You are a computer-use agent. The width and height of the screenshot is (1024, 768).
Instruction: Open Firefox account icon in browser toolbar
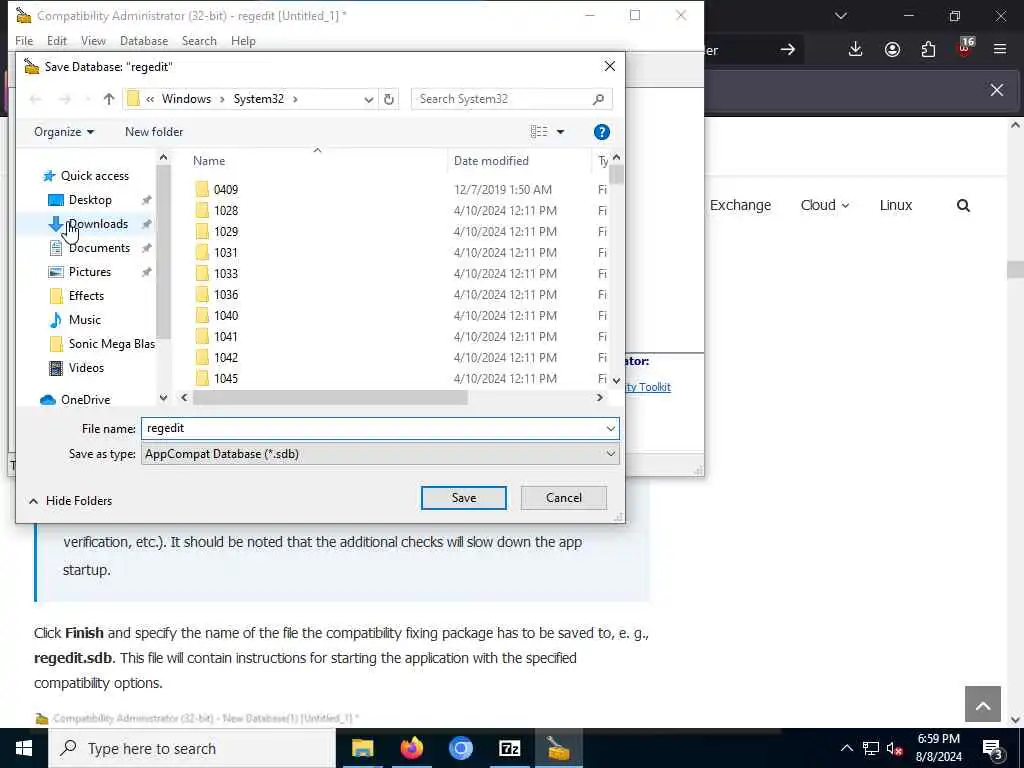[x=892, y=50]
